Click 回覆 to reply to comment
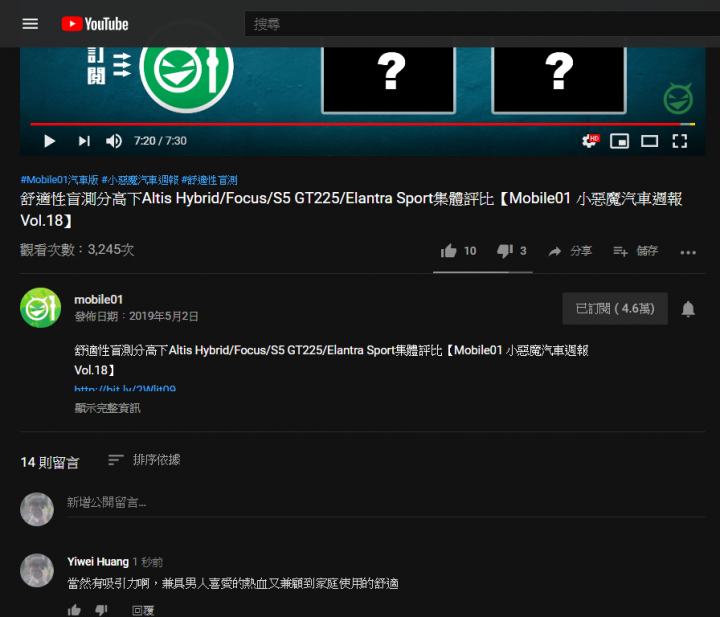The width and height of the screenshot is (720, 617). (x=143, y=611)
